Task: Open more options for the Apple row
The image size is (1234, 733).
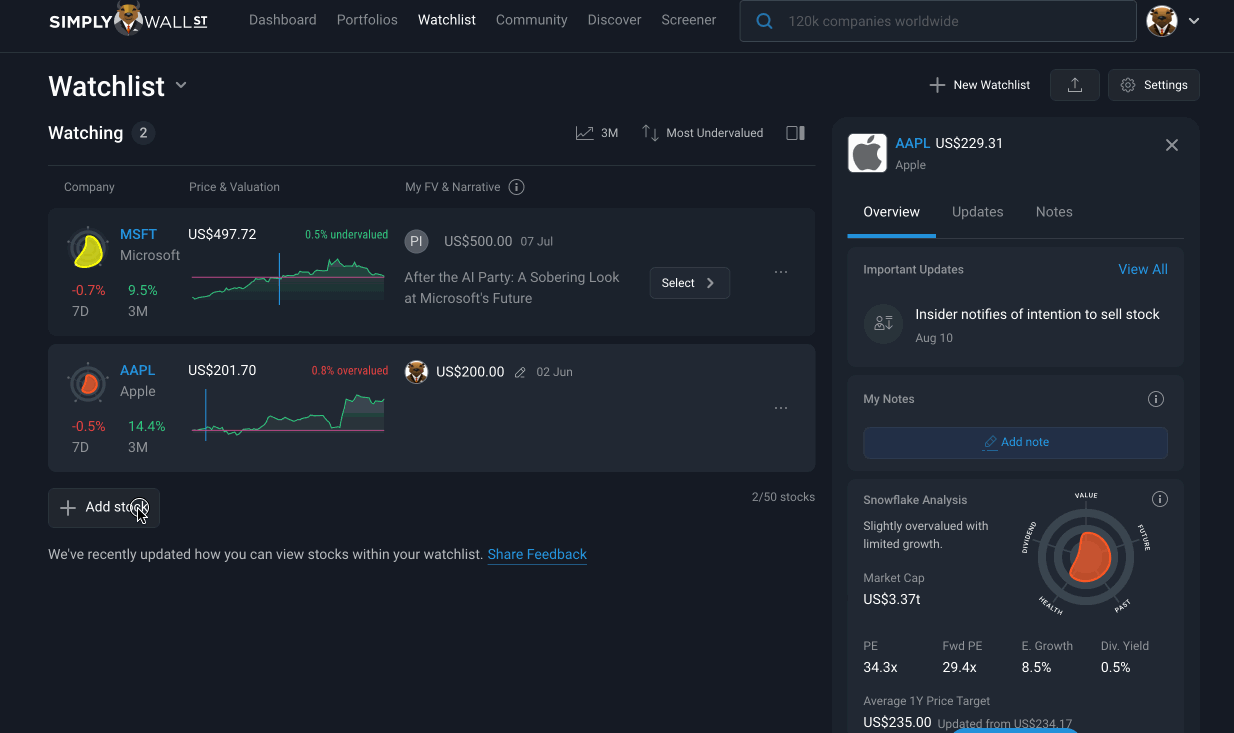Action: click(781, 408)
